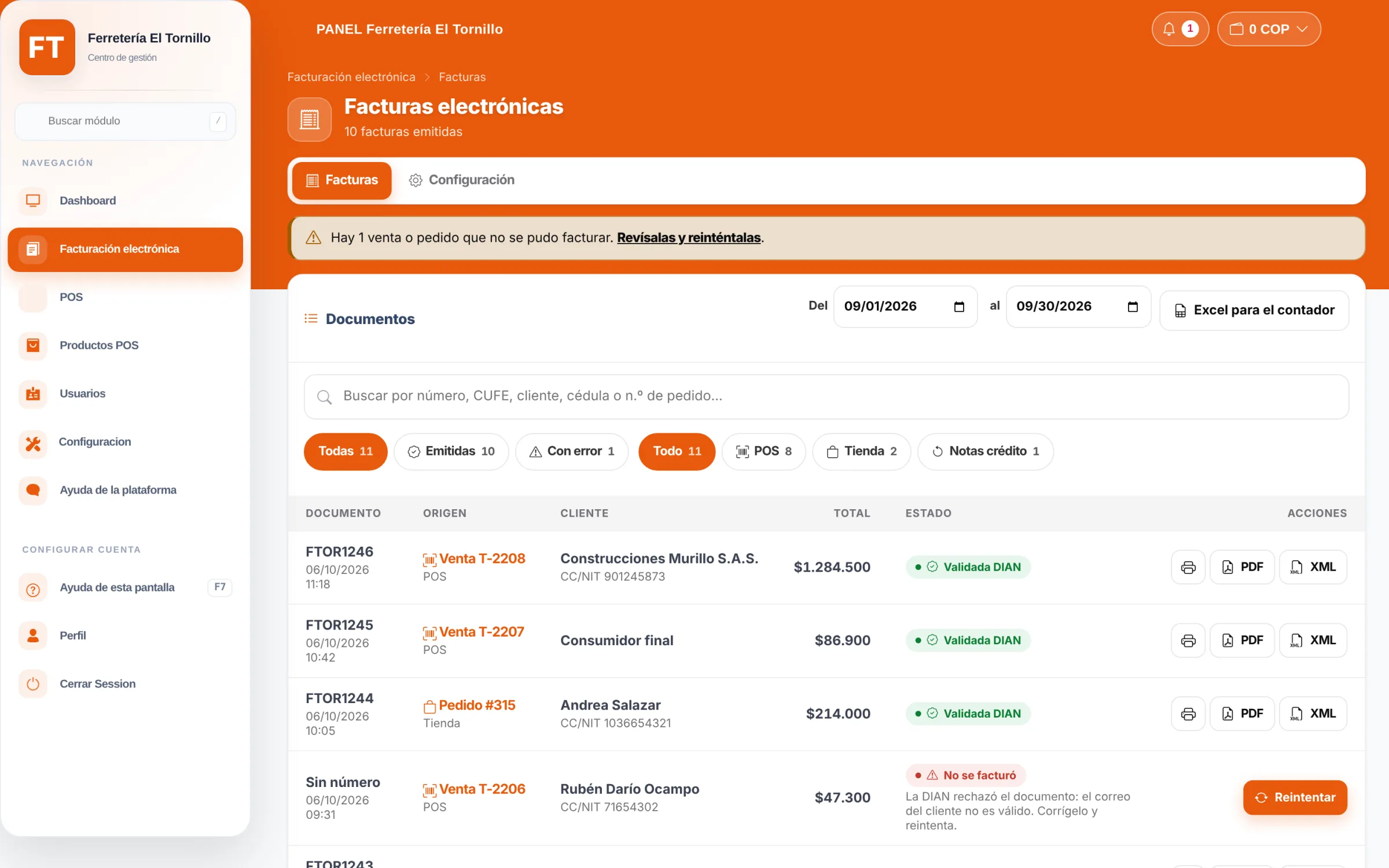Print invoice FTOR1246

tap(1188, 568)
